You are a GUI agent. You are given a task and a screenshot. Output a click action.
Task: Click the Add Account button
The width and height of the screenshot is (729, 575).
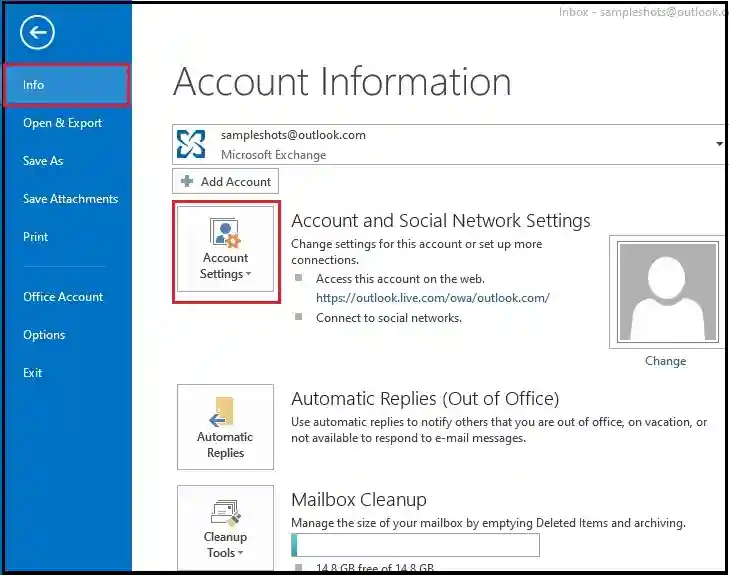click(x=225, y=181)
